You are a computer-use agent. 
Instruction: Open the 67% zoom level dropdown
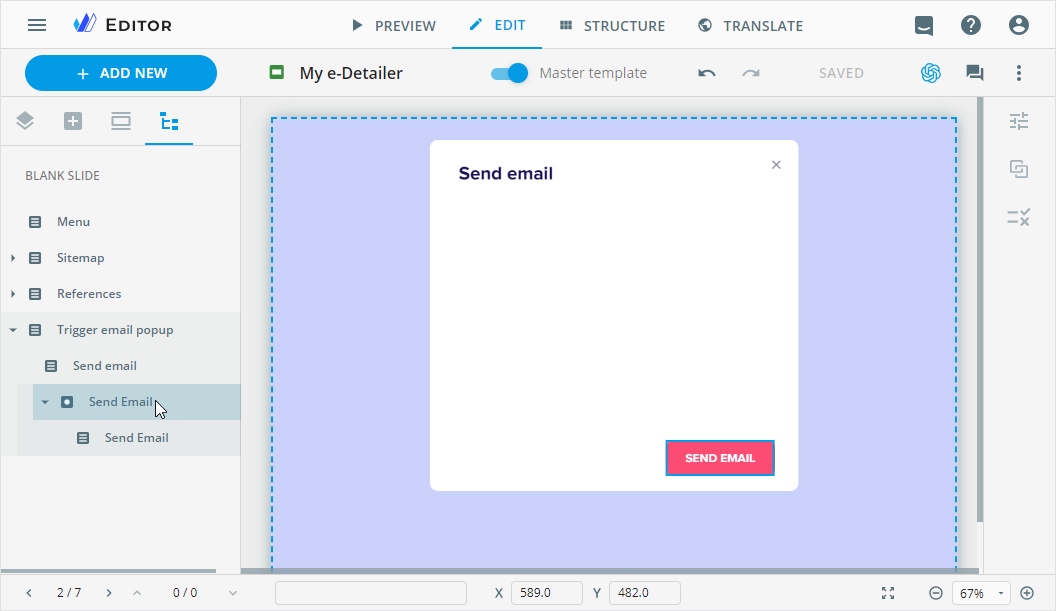(x=981, y=593)
